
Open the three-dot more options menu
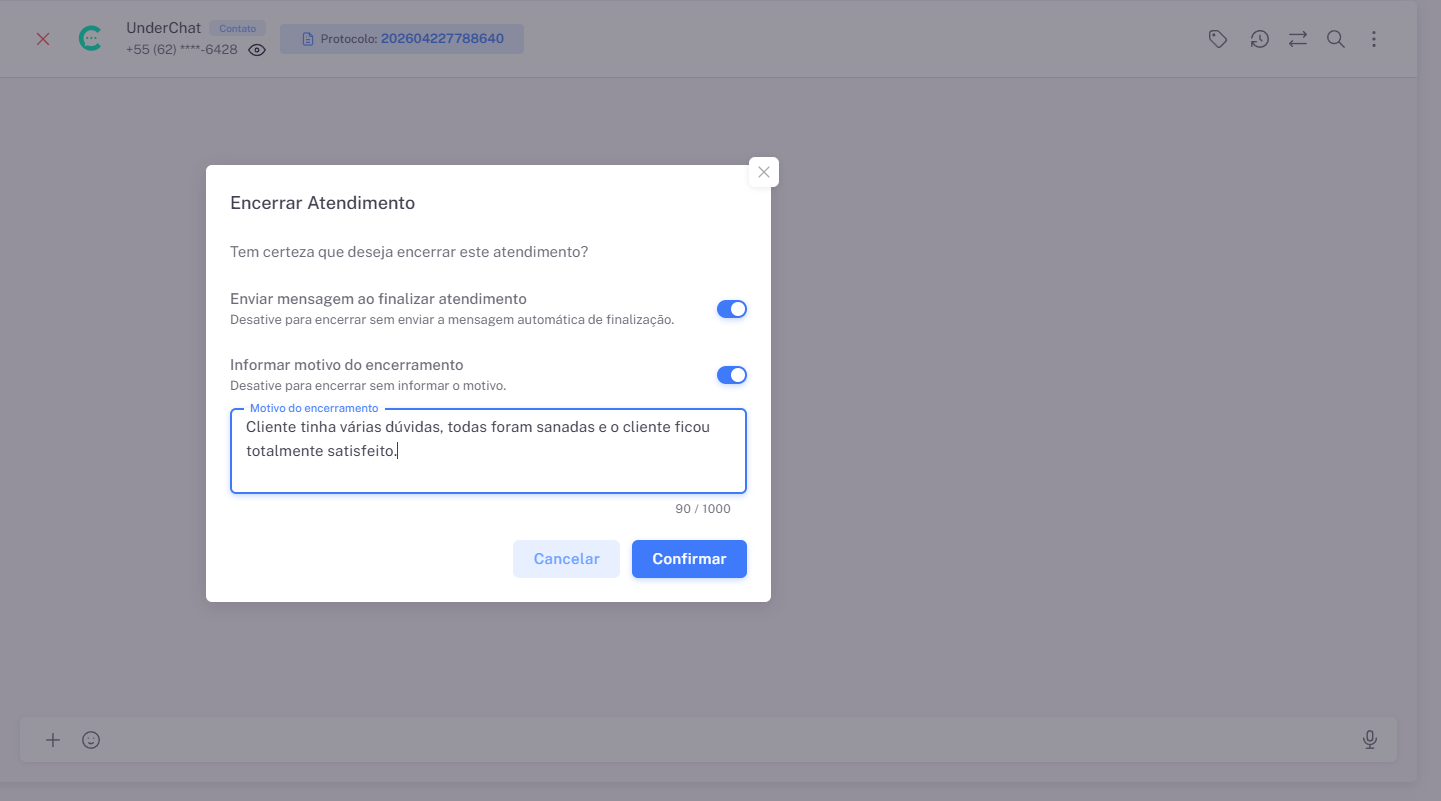point(1374,39)
